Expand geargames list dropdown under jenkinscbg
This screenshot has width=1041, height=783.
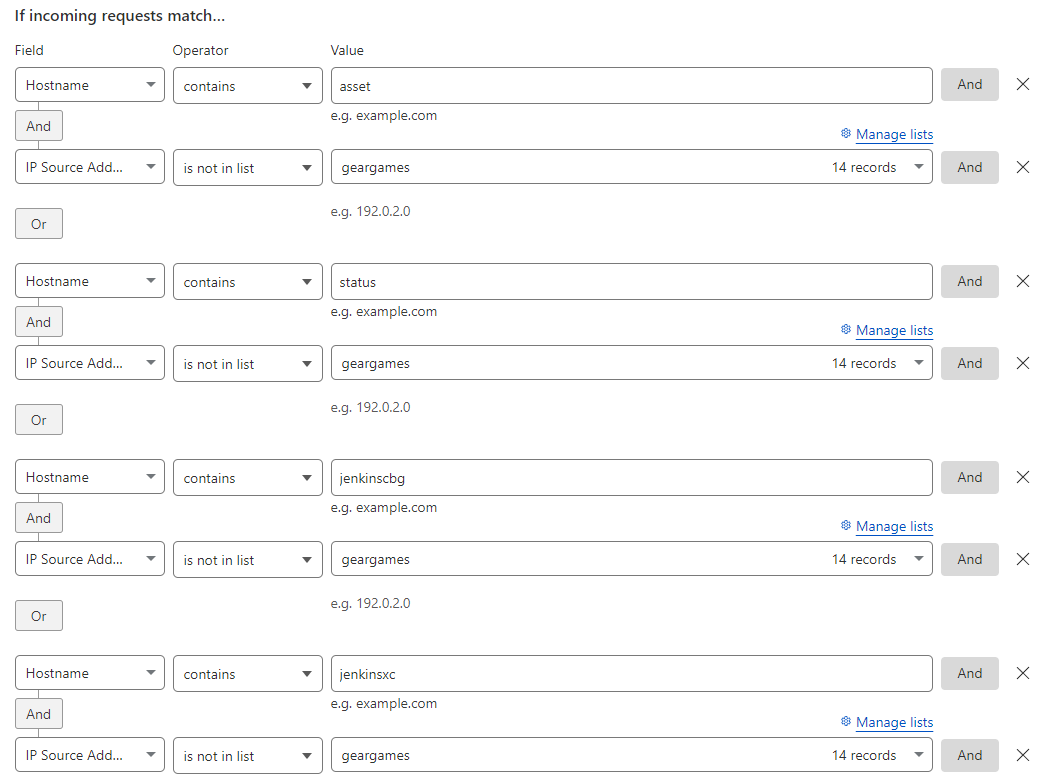coord(918,559)
